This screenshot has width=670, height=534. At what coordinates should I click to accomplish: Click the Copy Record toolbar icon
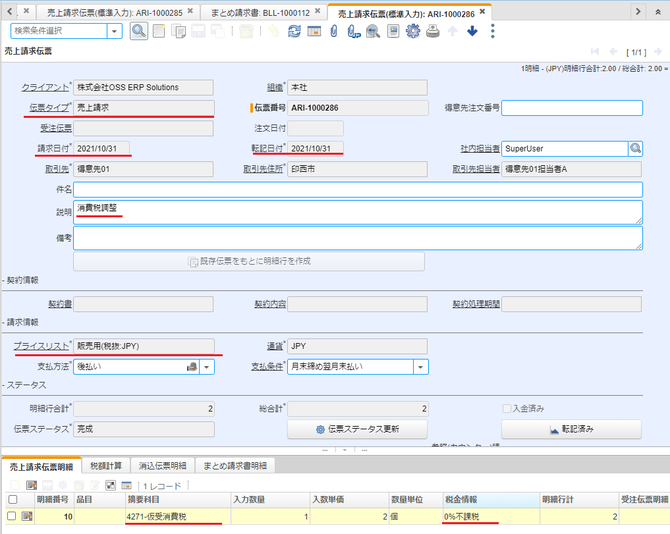[178, 31]
